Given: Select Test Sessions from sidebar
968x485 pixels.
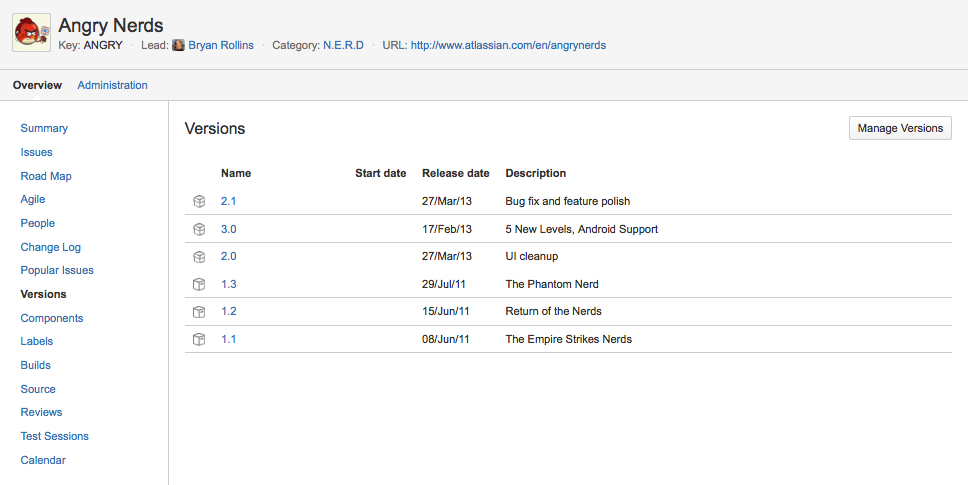Looking at the screenshot, I should click(54, 436).
